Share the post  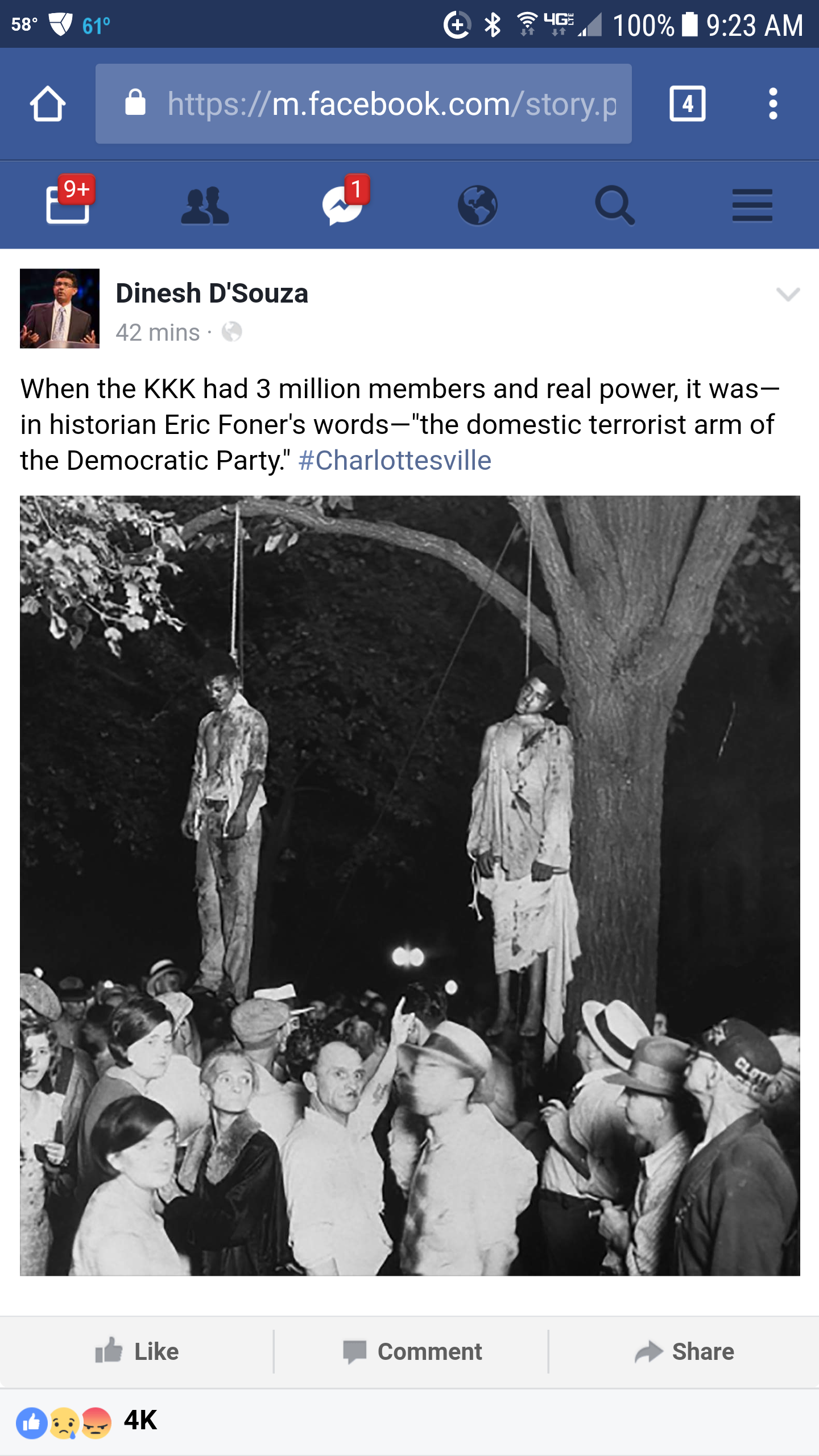click(x=684, y=1351)
